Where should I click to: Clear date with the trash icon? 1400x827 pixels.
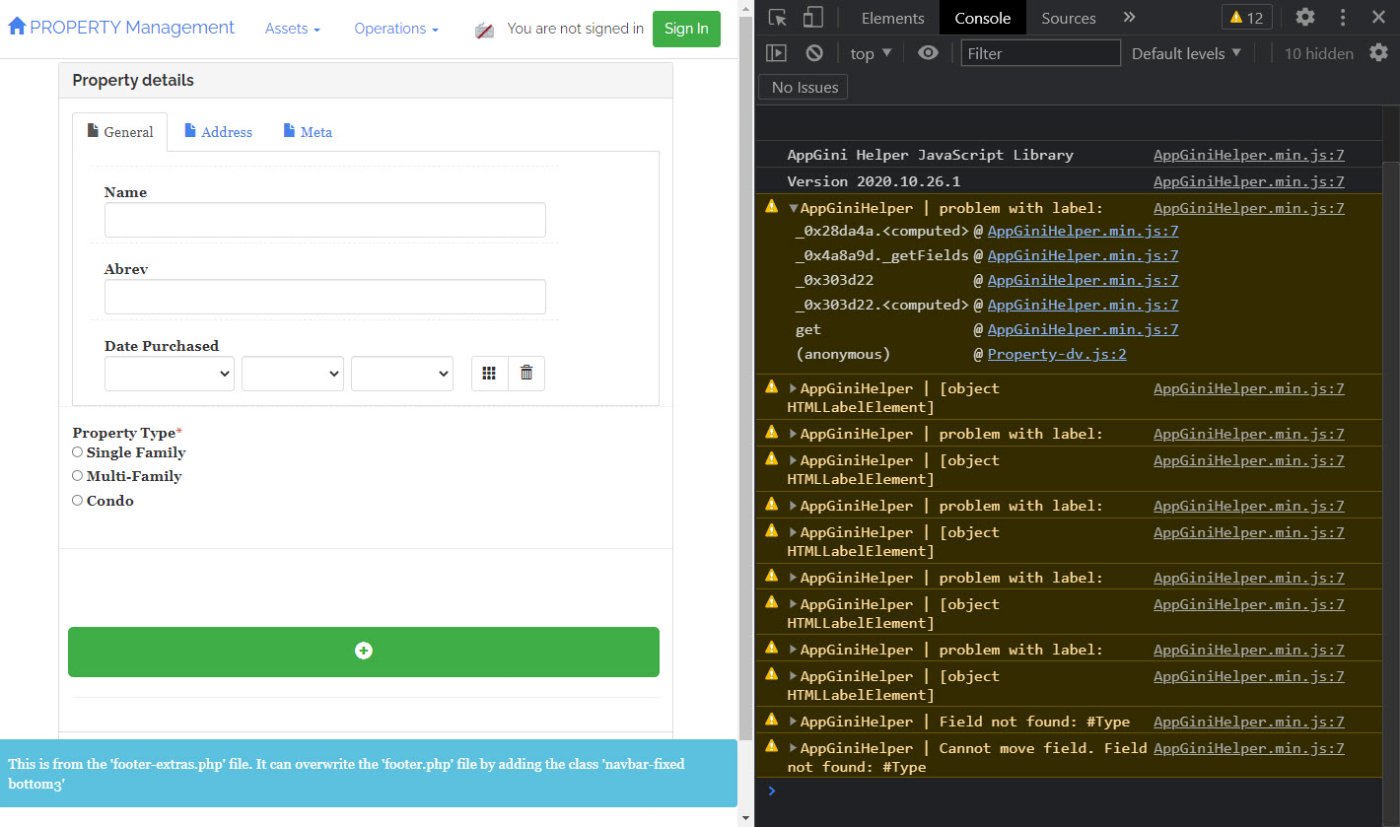click(526, 373)
